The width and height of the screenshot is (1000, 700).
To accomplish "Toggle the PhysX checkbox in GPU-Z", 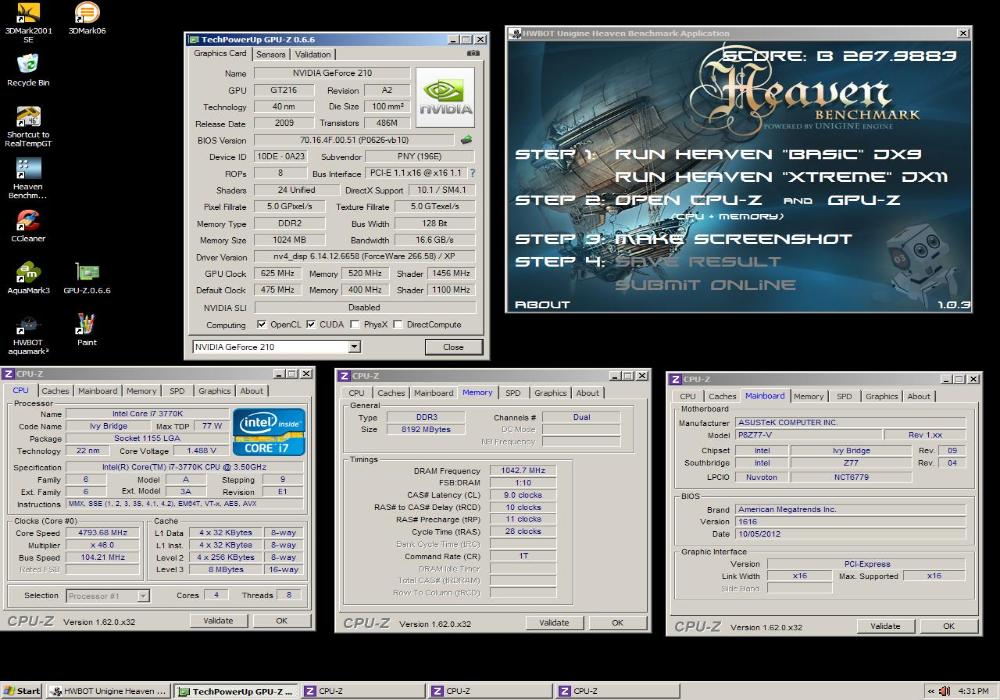I will pyautogui.click(x=355, y=324).
